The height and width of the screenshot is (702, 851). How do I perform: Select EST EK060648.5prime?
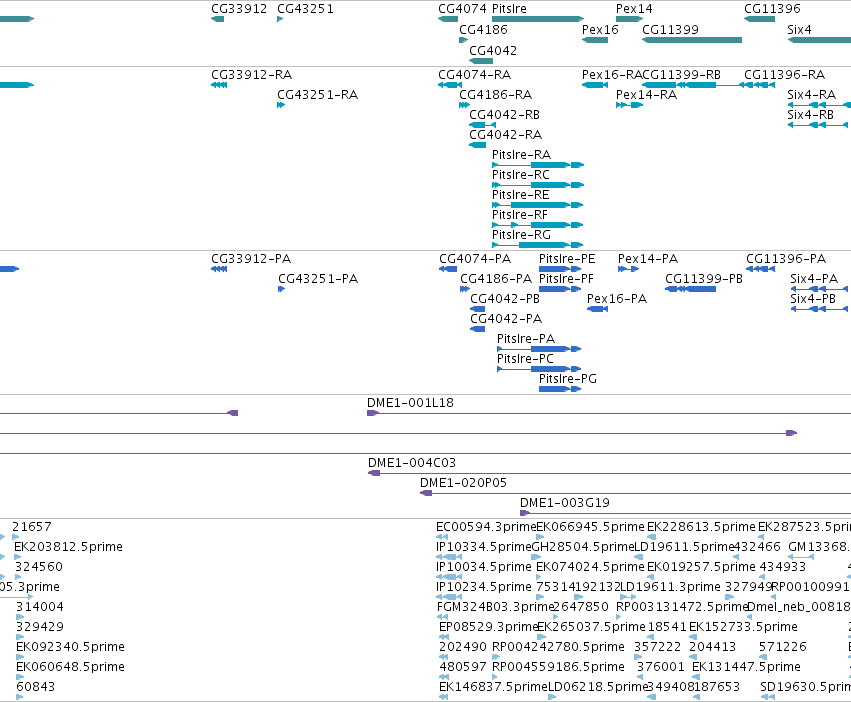[x=20, y=677]
